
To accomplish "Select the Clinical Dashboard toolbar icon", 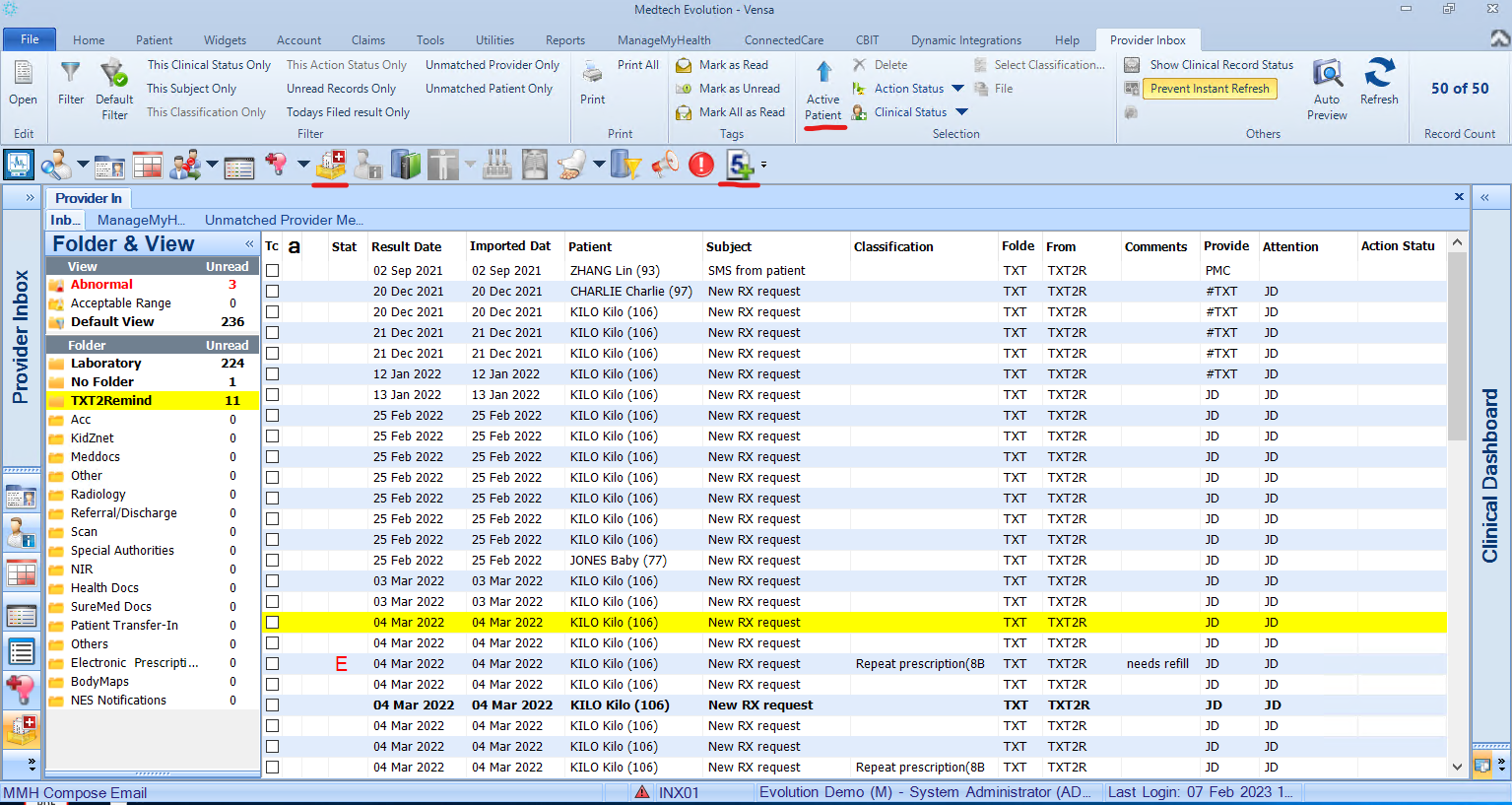I will pos(19,164).
